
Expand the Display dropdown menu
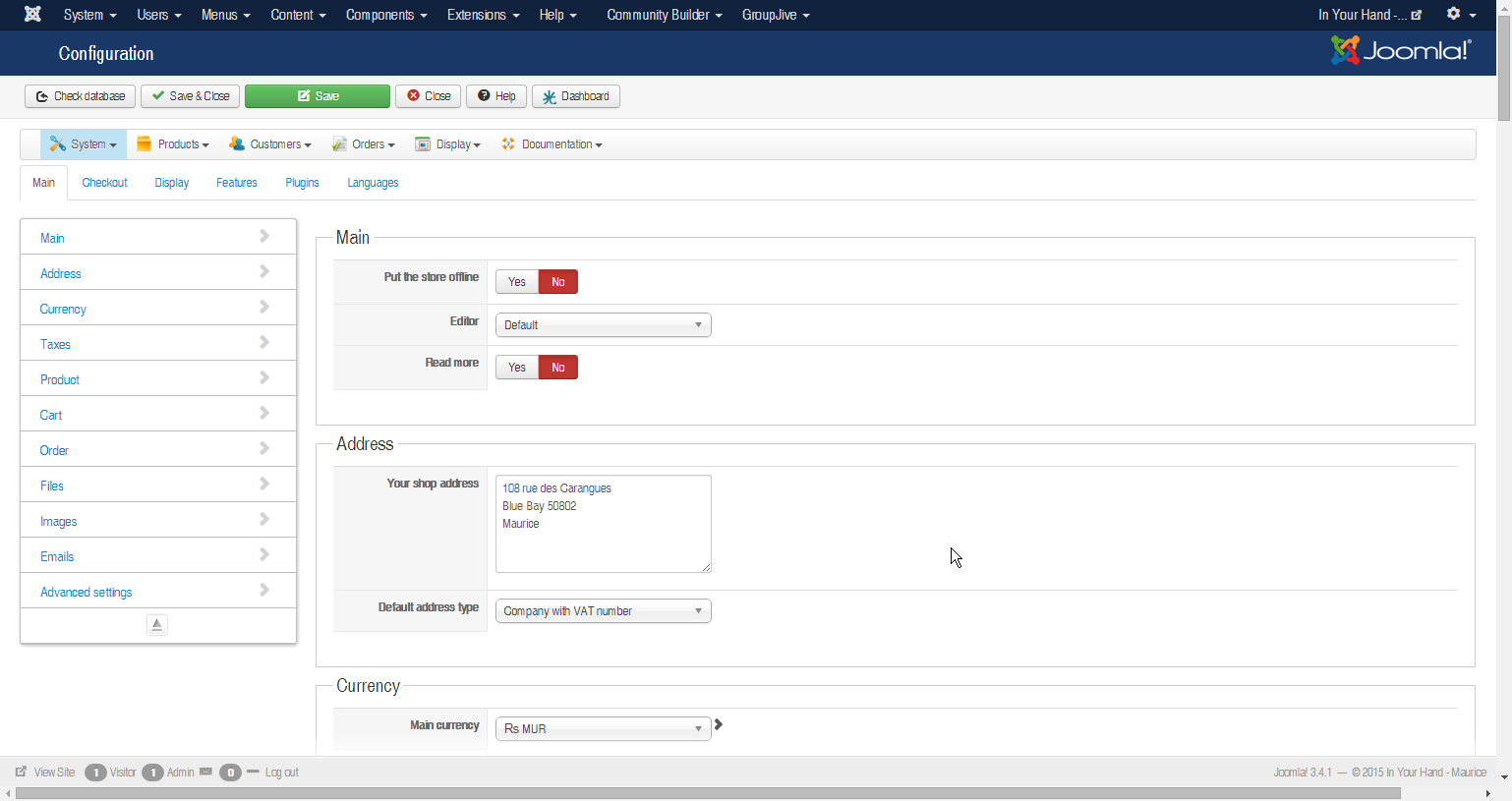tap(448, 144)
